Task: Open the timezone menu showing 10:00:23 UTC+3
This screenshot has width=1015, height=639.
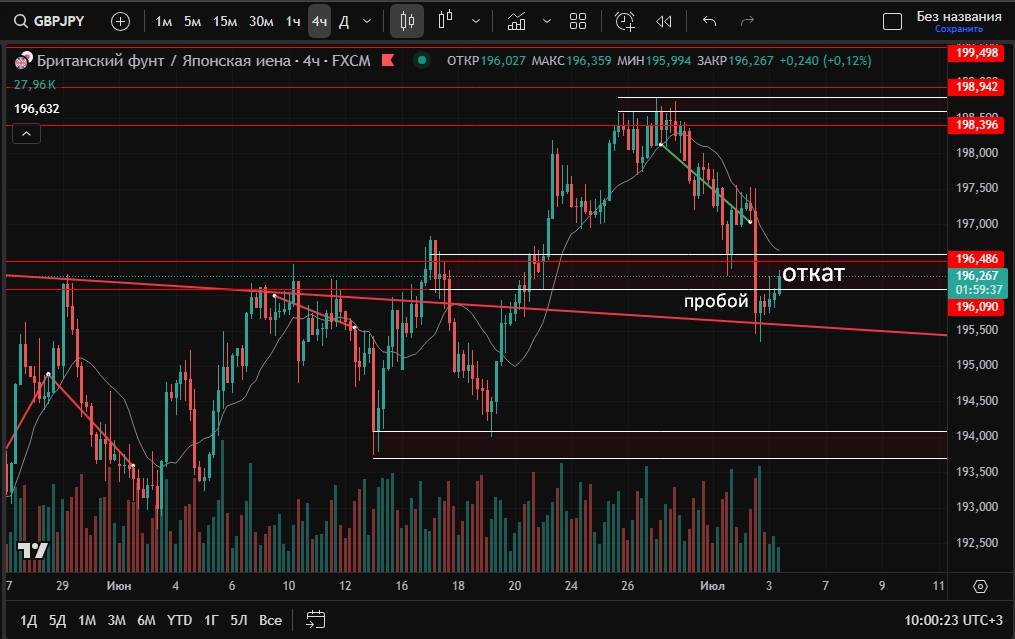Action: [x=954, y=620]
